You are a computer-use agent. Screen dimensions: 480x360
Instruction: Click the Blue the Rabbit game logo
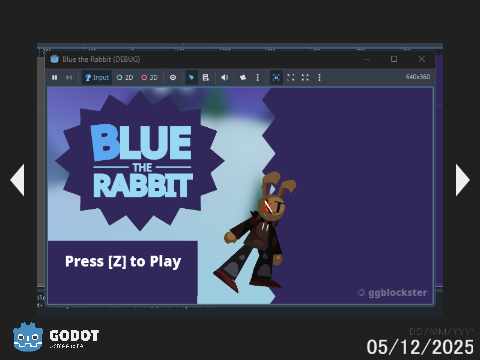point(140,161)
